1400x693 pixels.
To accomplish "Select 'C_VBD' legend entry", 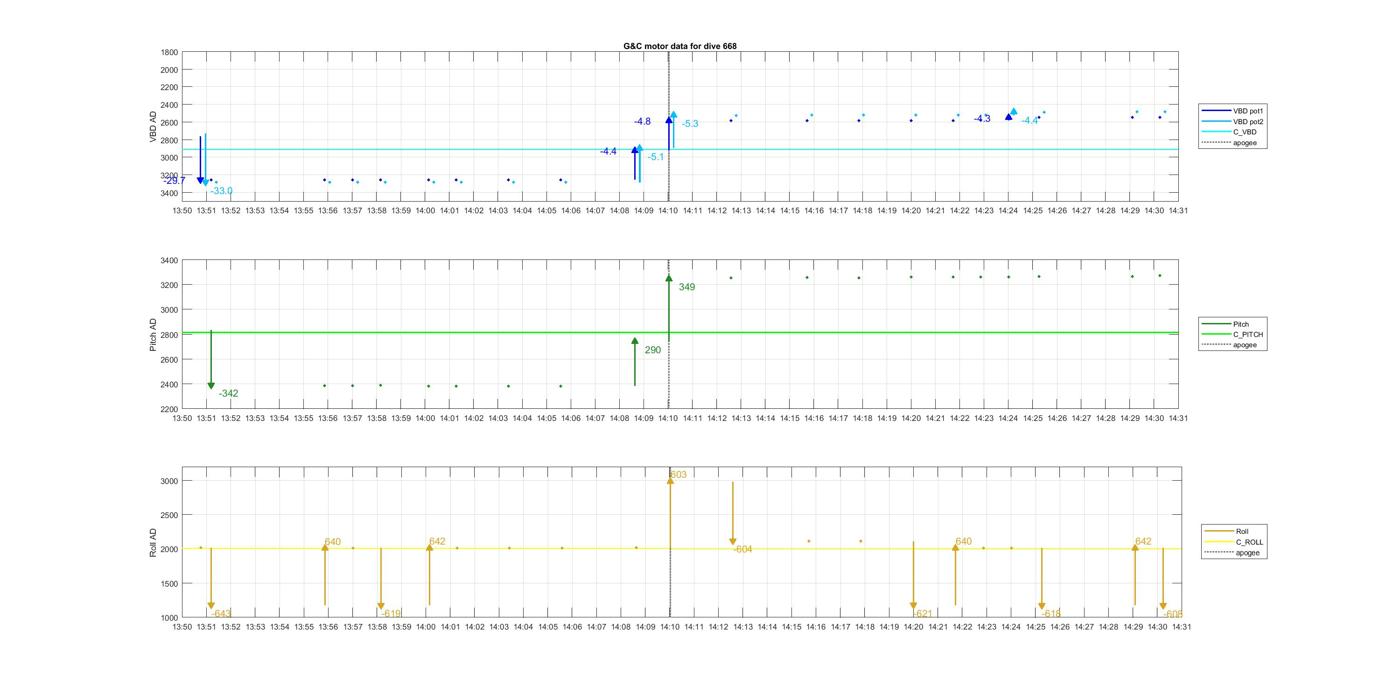I will 1245,132.
